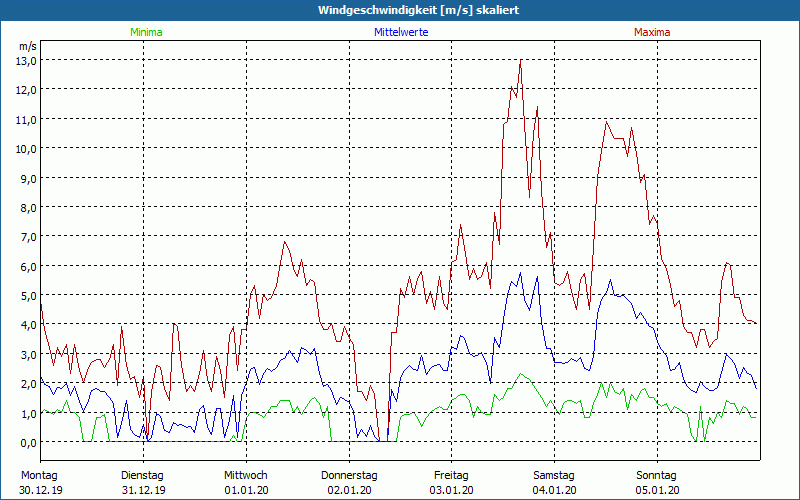Select the red Maxima legend label
The width and height of the screenshot is (800, 500).
pos(655,32)
